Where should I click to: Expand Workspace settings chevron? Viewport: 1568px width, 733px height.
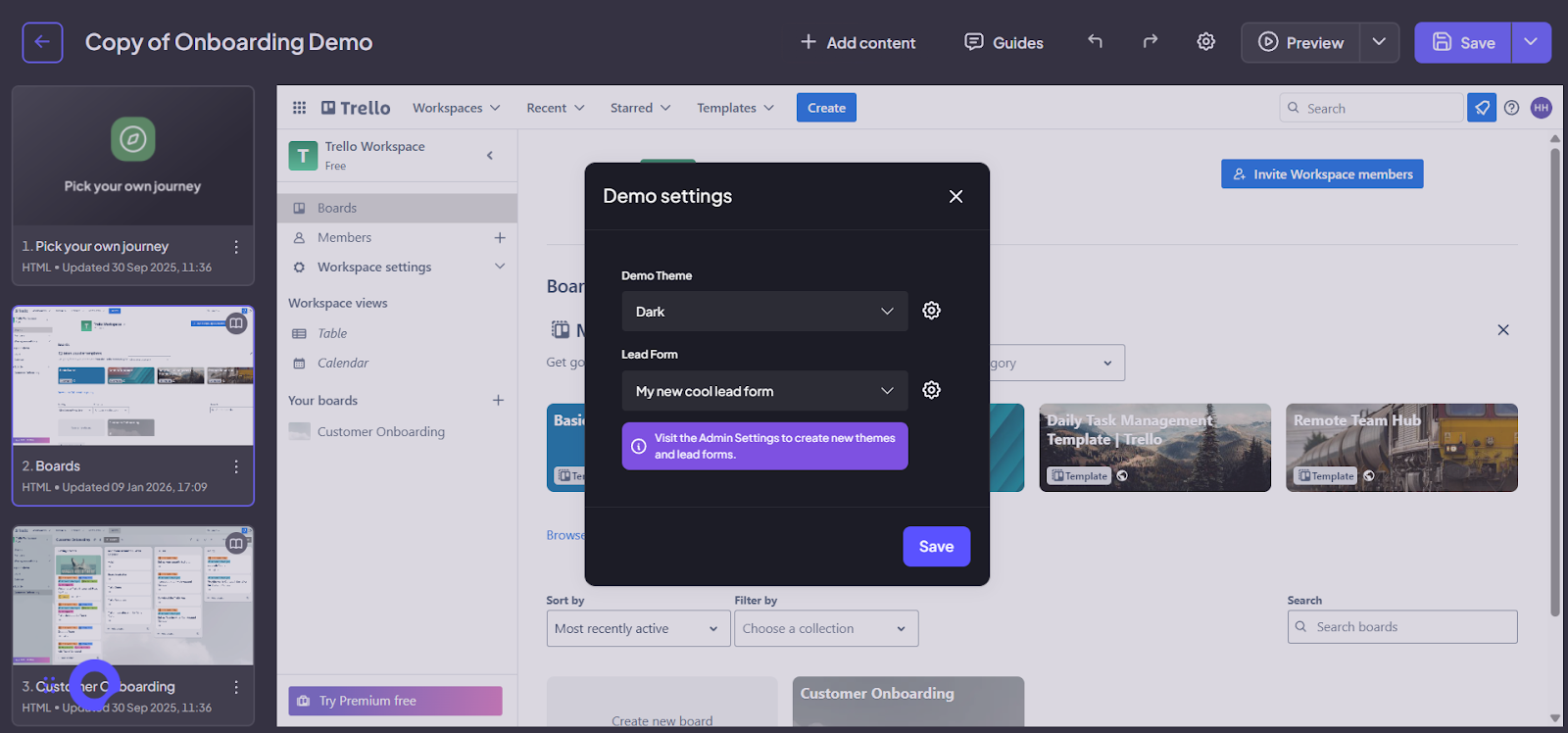500,267
